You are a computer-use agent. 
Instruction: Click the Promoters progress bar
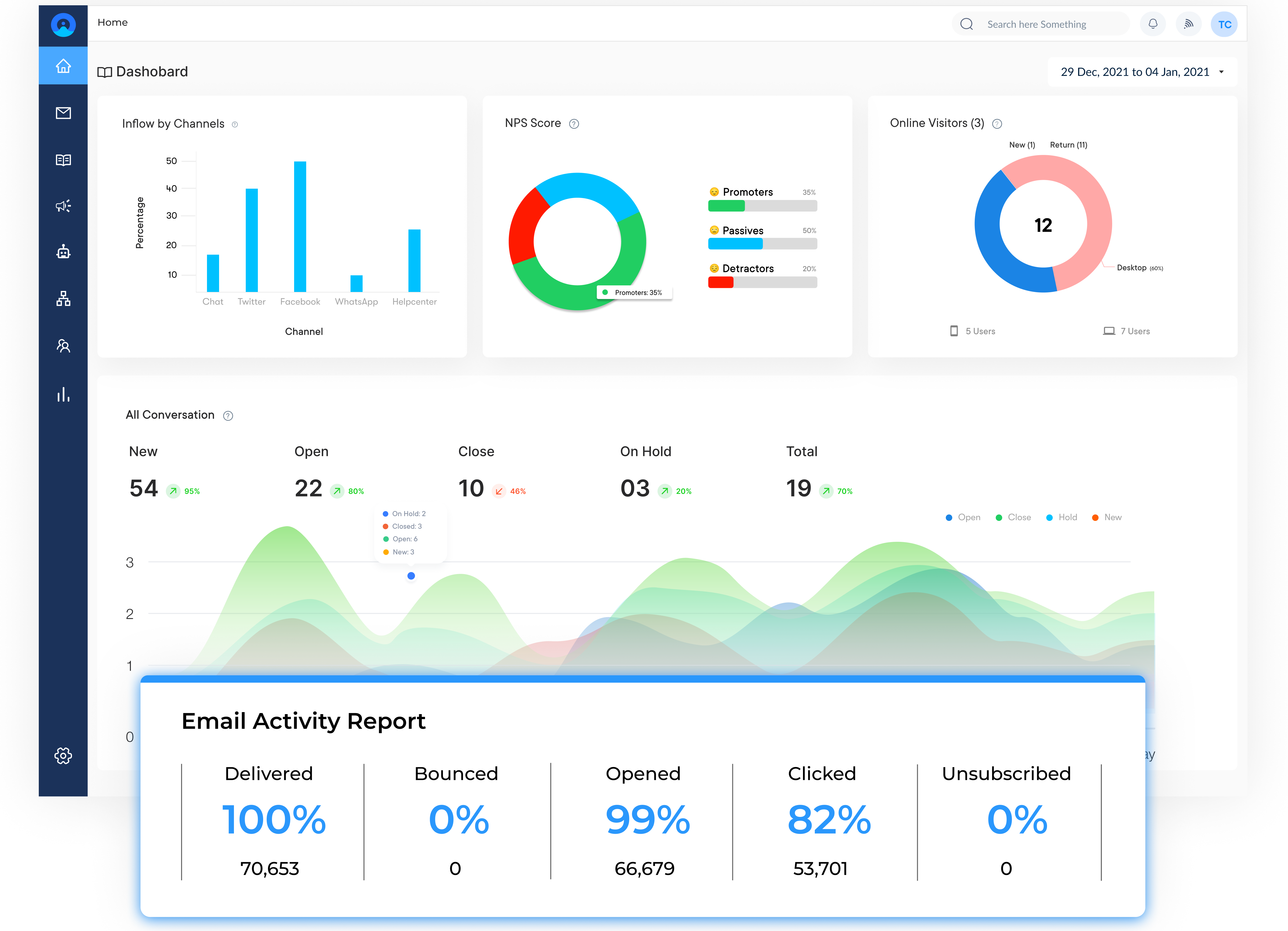click(762, 206)
